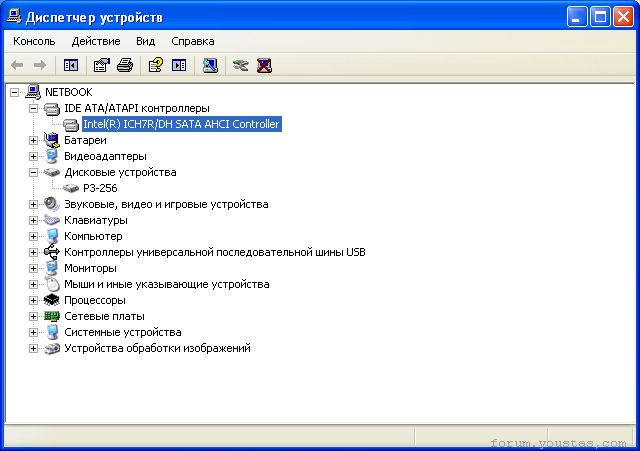Open the Консоль menu

point(34,41)
